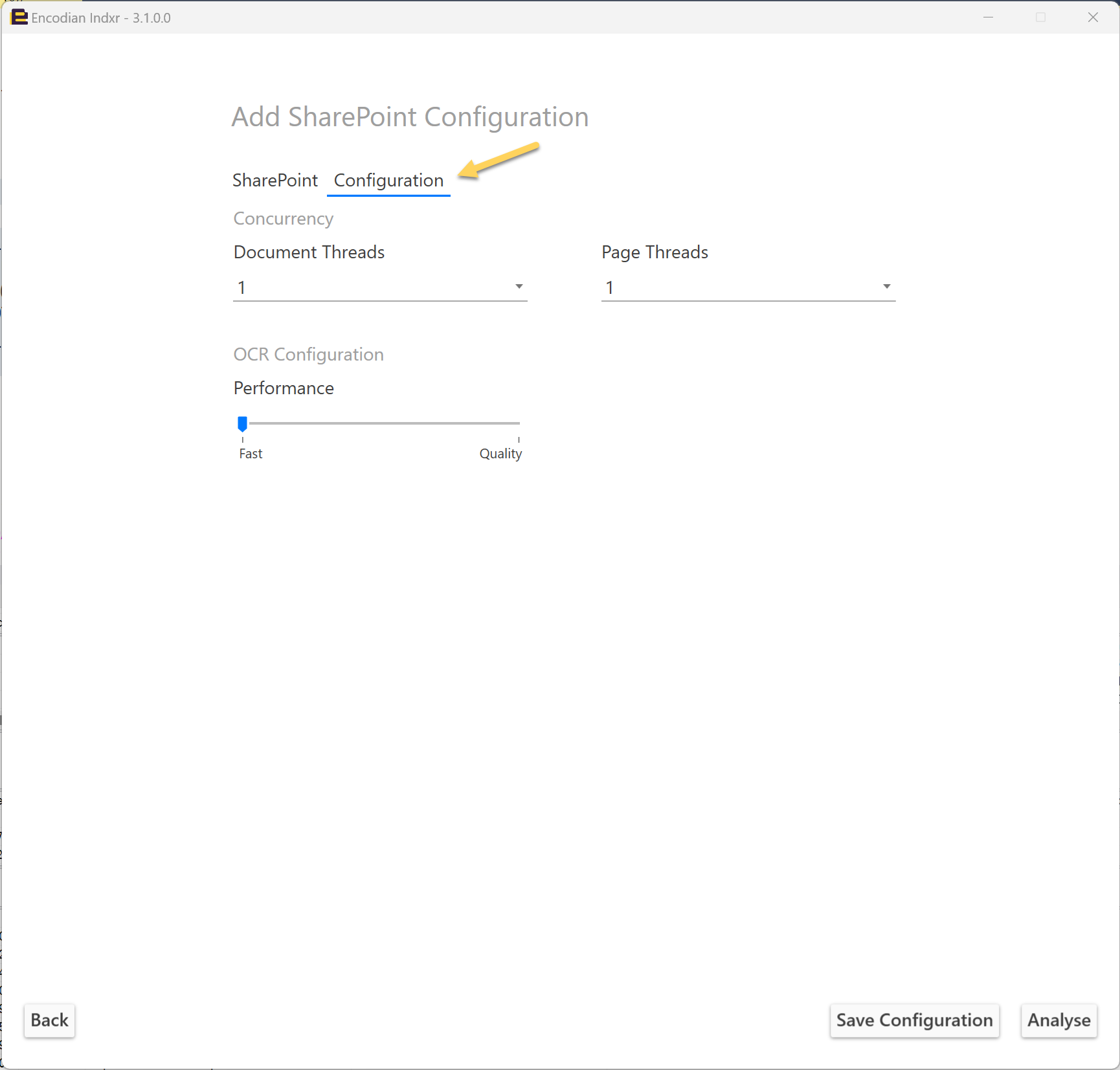
Task: Minimize the Encodian Indxr window
Action: (988, 17)
